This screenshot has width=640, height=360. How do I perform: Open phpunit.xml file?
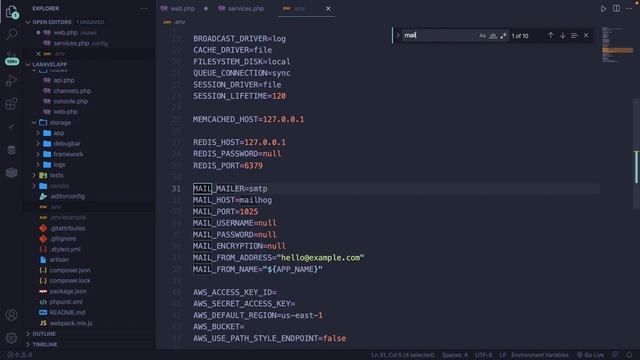coord(66,302)
